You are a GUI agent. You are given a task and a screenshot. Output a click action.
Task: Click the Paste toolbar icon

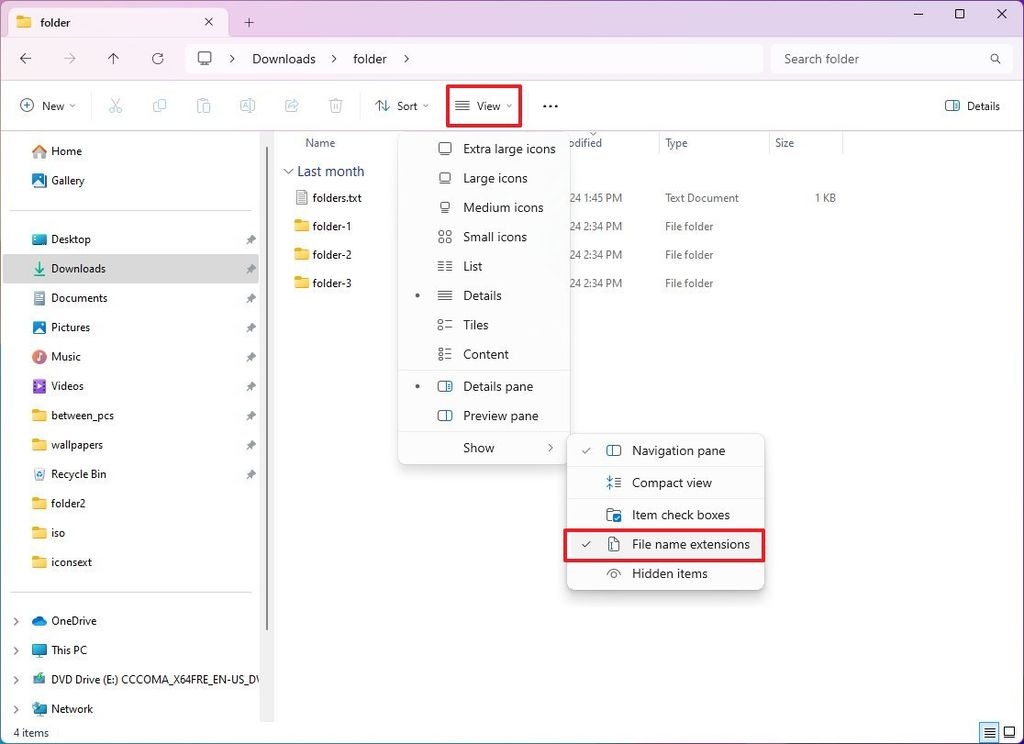(x=203, y=105)
